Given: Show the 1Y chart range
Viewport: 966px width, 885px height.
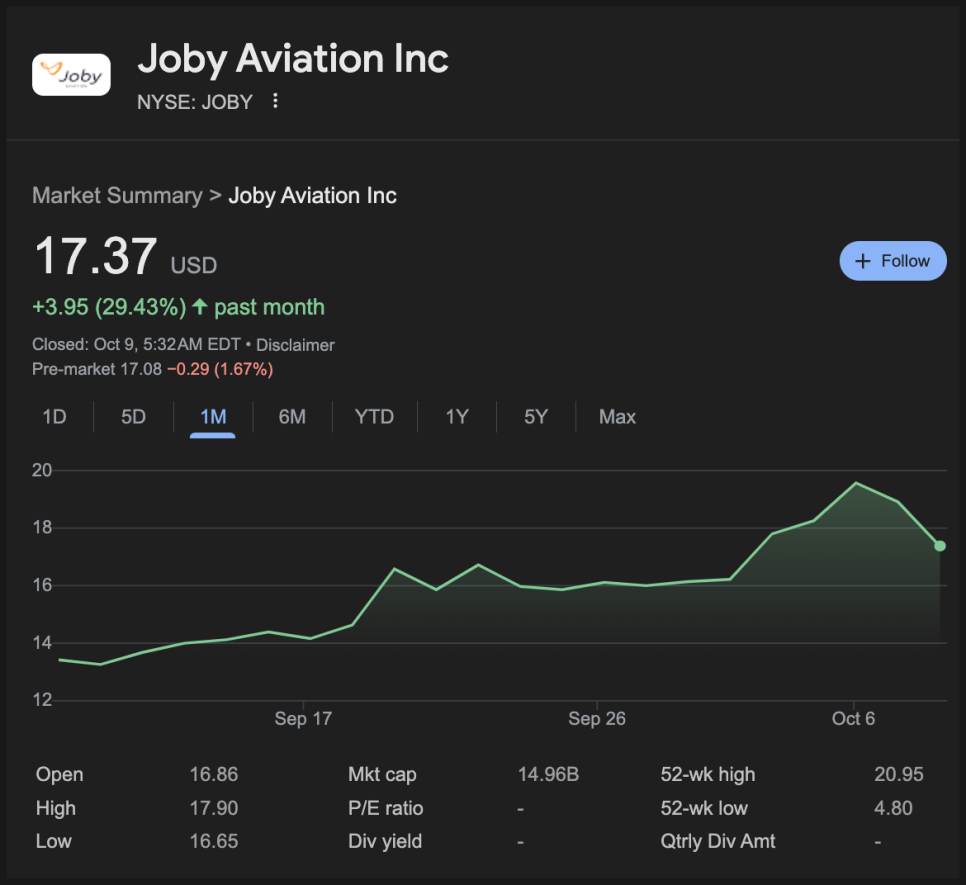Looking at the screenshot, I should point(457,417).
